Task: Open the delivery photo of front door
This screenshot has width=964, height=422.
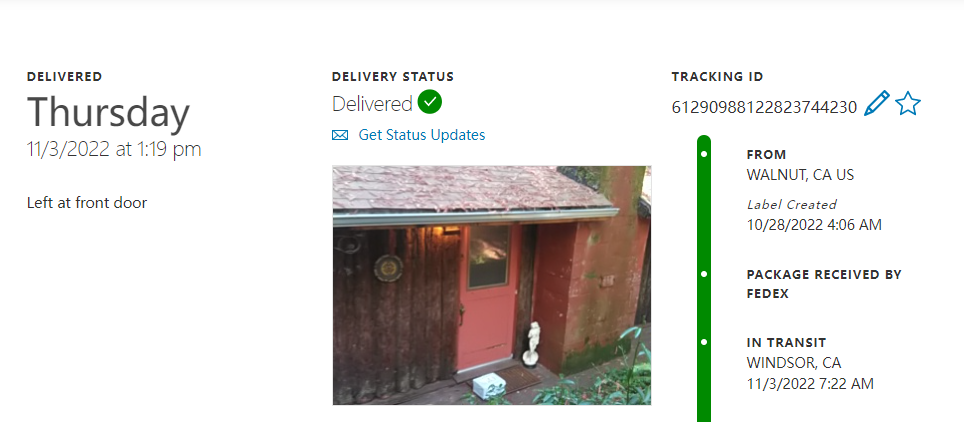Action: click(492, 285)
